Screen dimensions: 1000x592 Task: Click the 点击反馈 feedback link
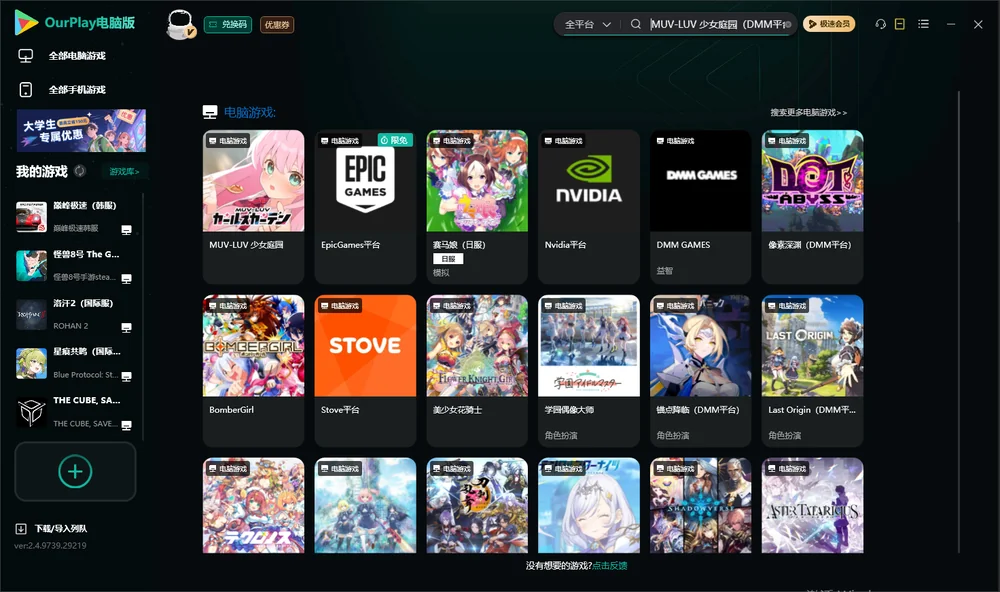610,566
